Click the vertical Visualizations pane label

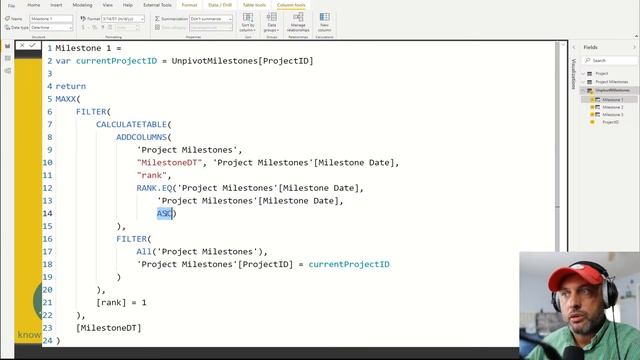click(x=574, y=73)
